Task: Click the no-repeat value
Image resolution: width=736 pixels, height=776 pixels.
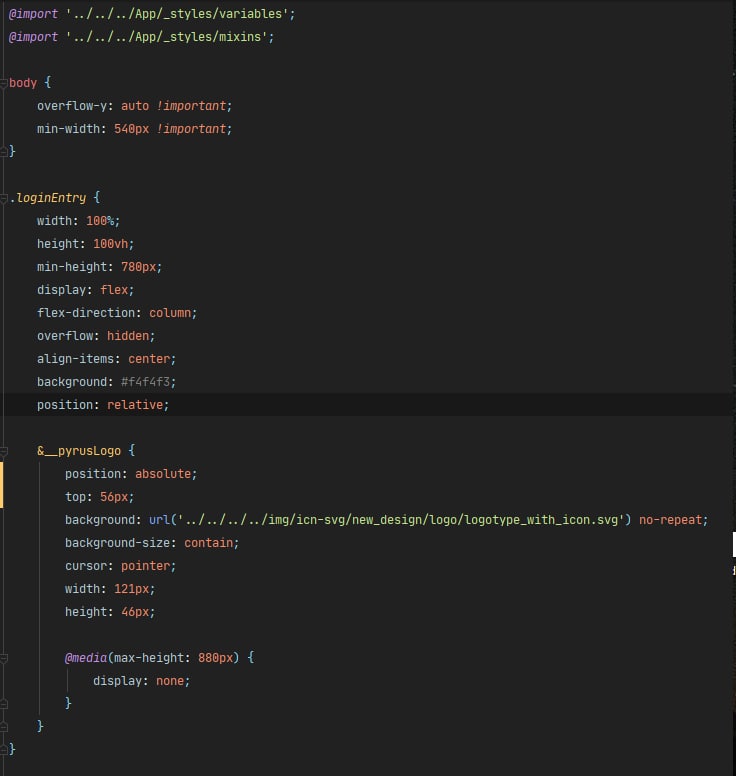Action: click(670, 520)
